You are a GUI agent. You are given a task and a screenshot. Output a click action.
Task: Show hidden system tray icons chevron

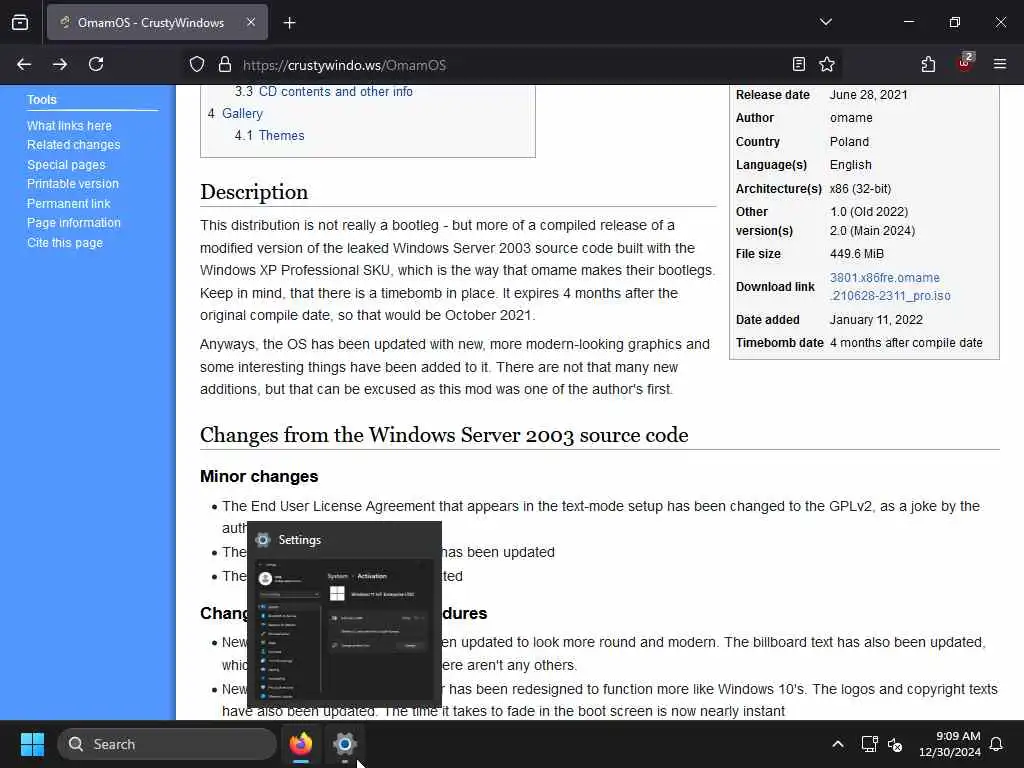point(837,744)
